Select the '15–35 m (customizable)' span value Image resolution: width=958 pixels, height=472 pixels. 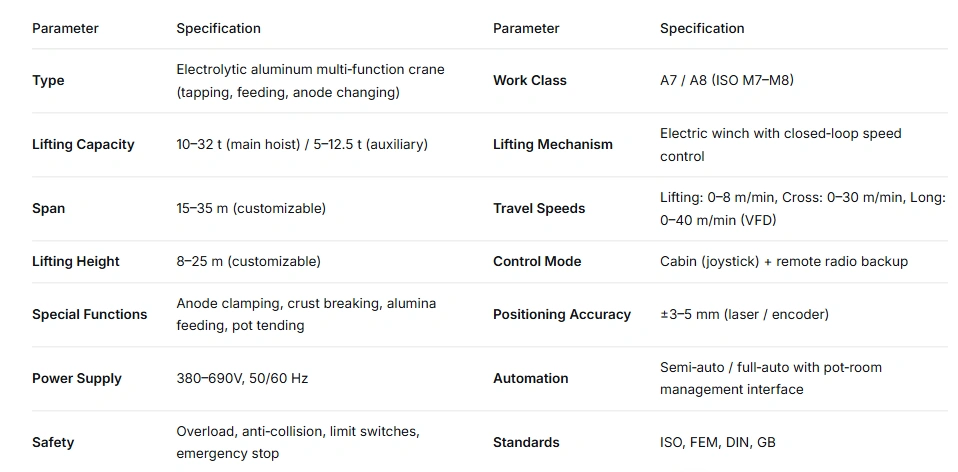251,209
